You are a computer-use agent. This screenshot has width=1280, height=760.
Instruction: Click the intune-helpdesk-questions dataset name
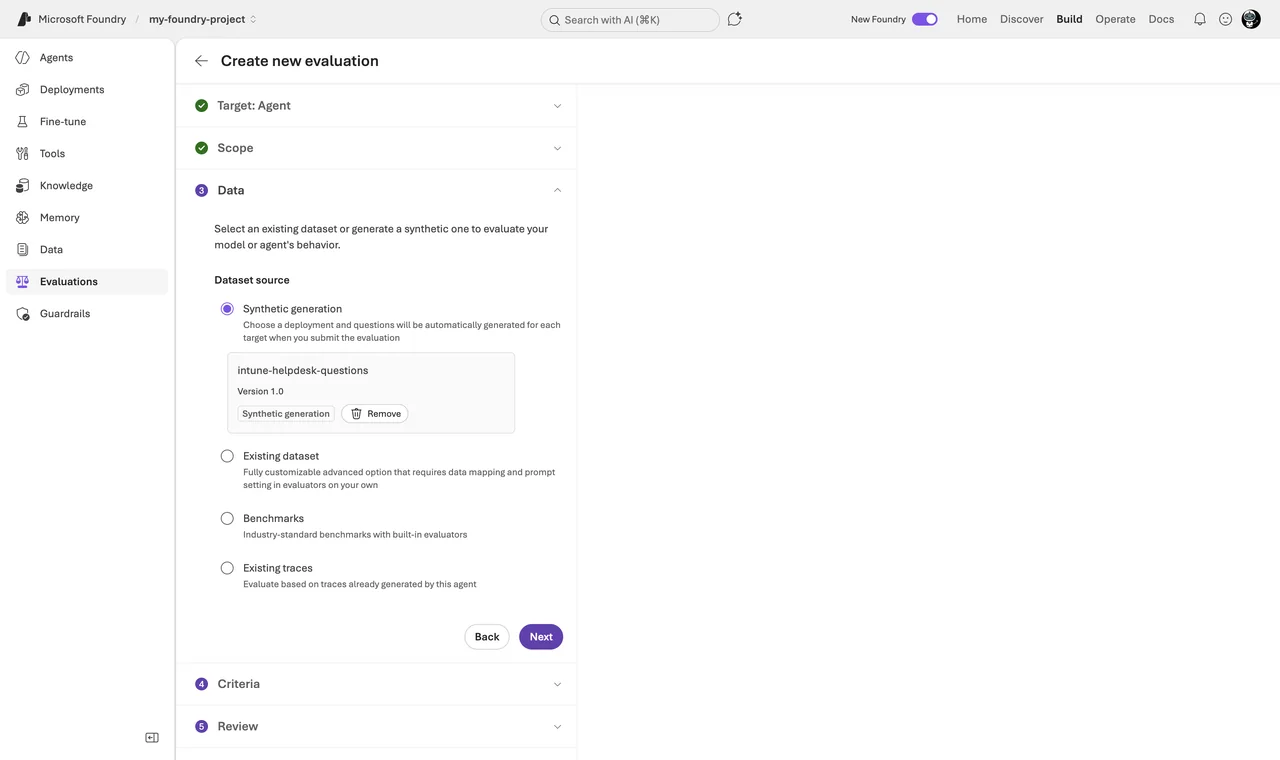[x=303, y=370]
